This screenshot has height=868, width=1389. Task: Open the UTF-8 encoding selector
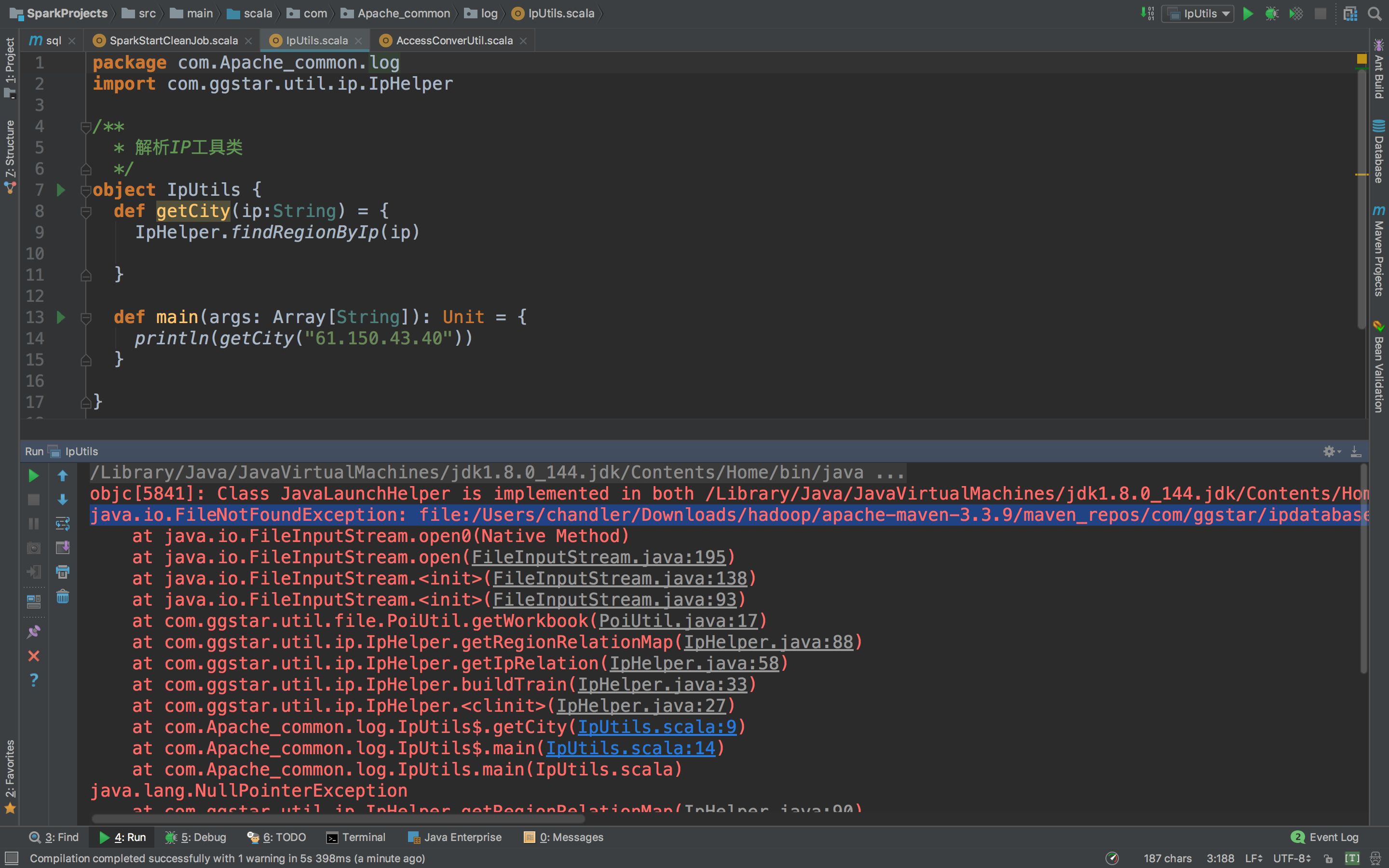(1292, 859)
